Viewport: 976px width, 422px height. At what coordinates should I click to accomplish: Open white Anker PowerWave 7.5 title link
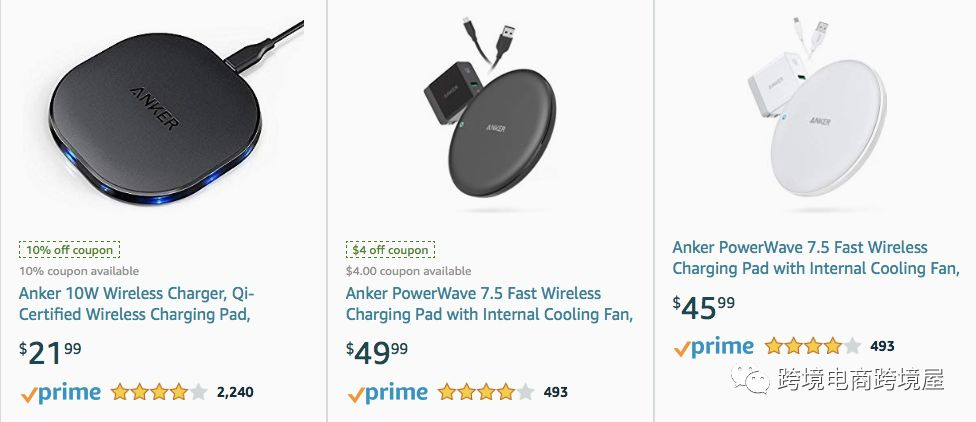click(815, 258)
